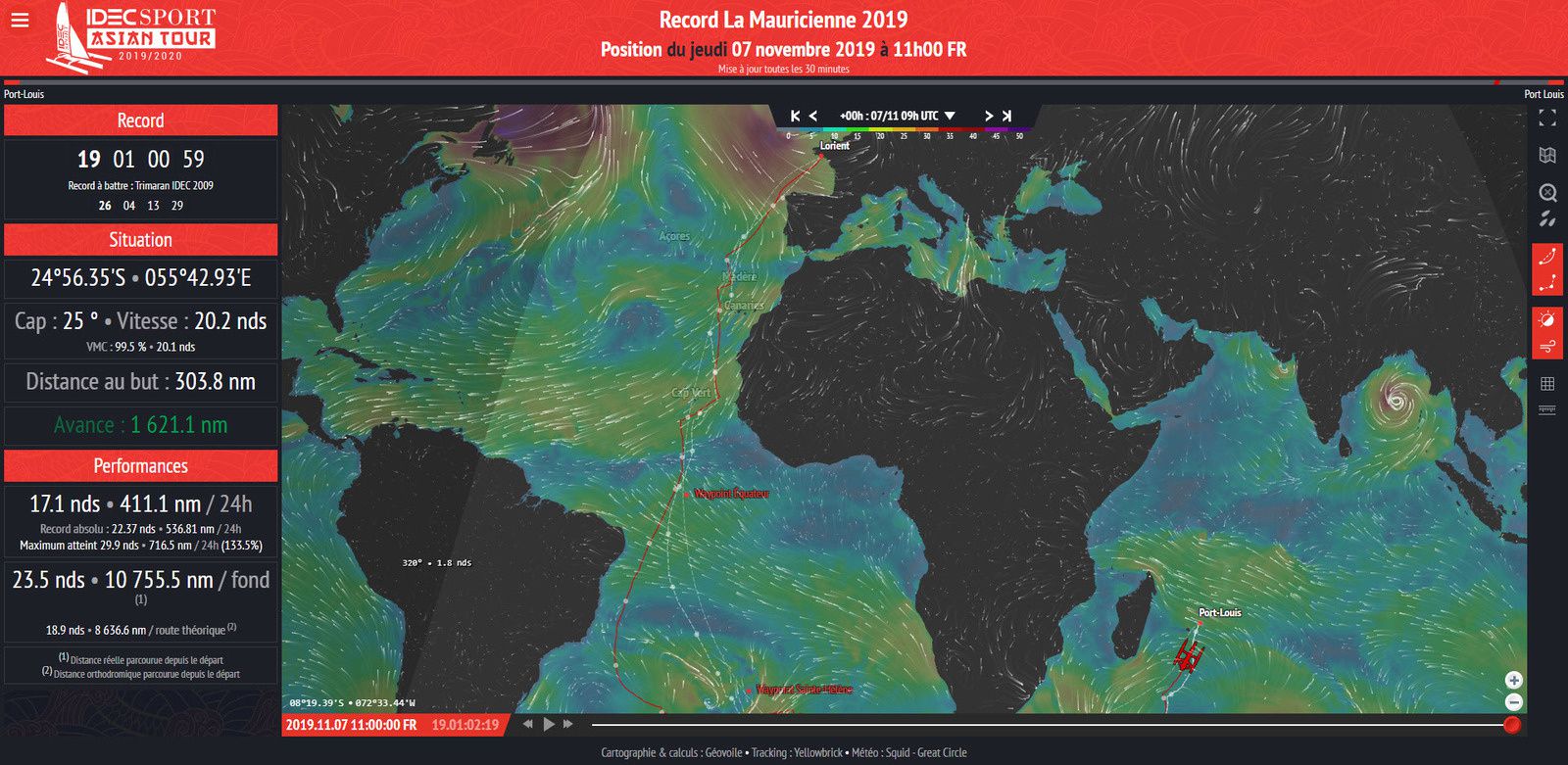Toggle the route waypoints display
Screen dimensions: 1568x765
[1547, 284]
